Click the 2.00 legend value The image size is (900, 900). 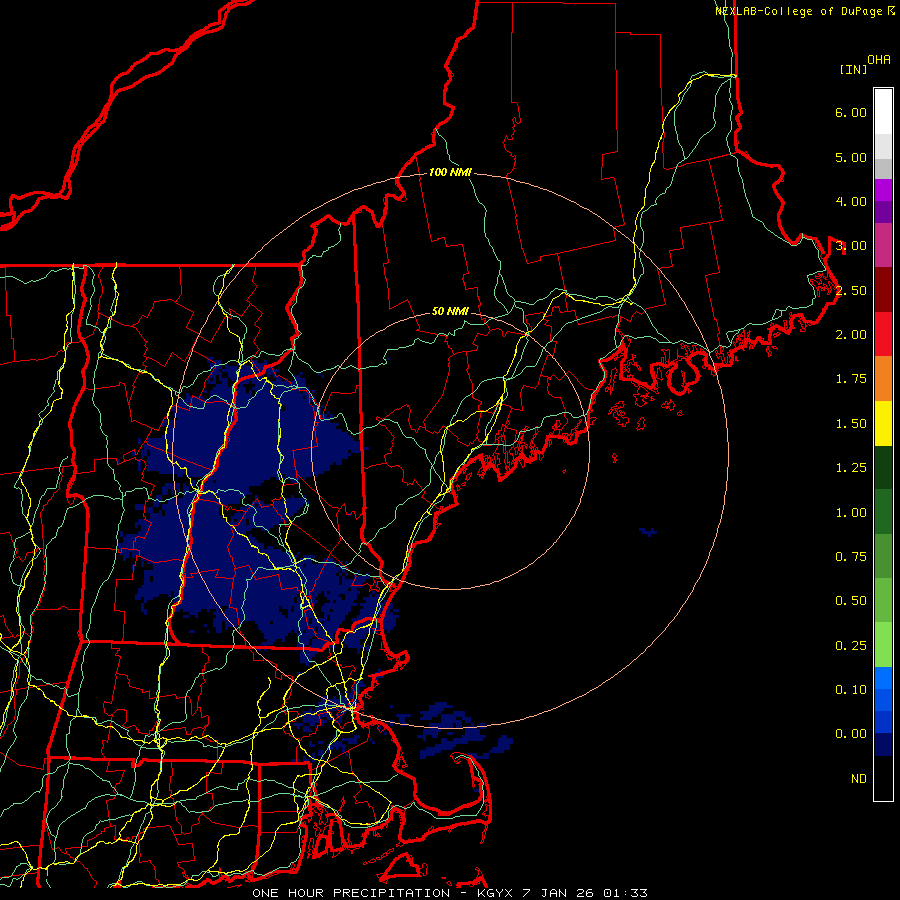(851, 335)
